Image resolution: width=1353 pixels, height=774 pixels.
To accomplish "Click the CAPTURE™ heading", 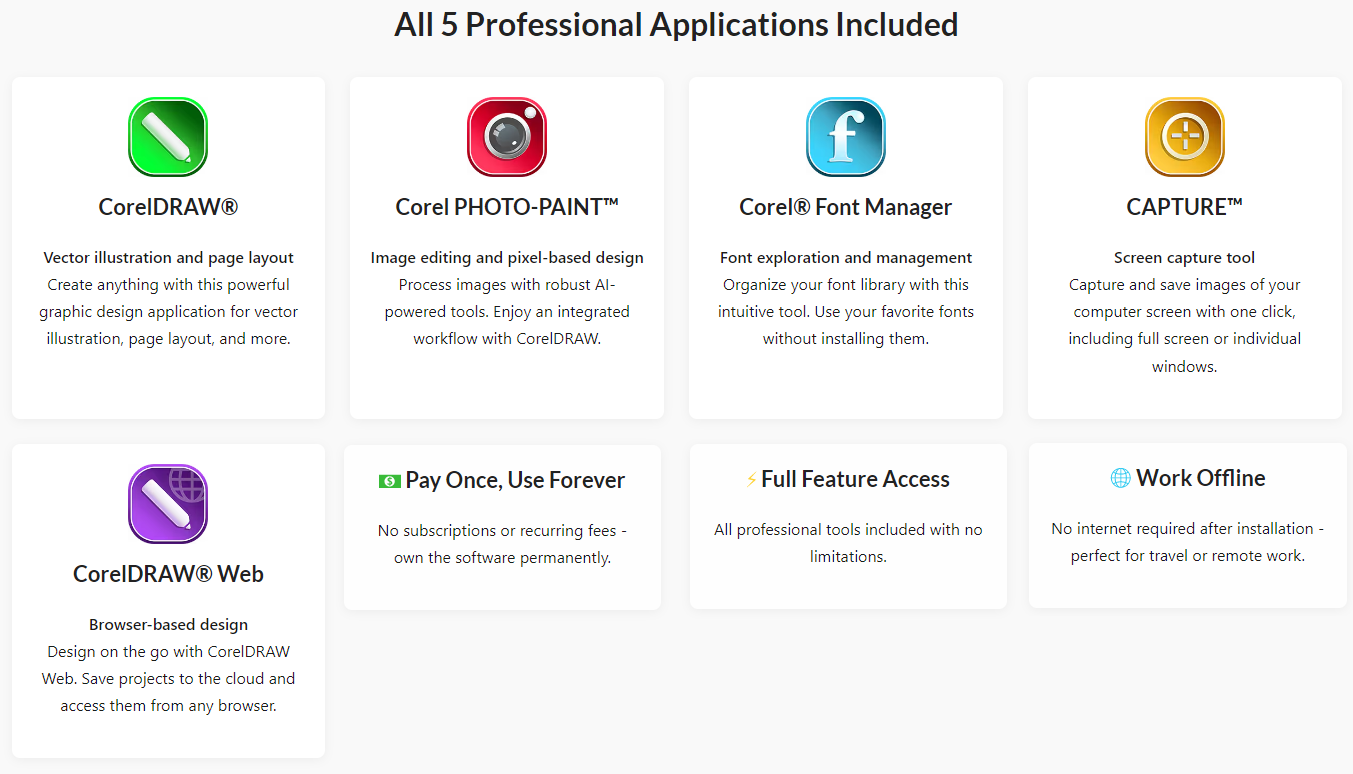I will (x=1185, y=207).
